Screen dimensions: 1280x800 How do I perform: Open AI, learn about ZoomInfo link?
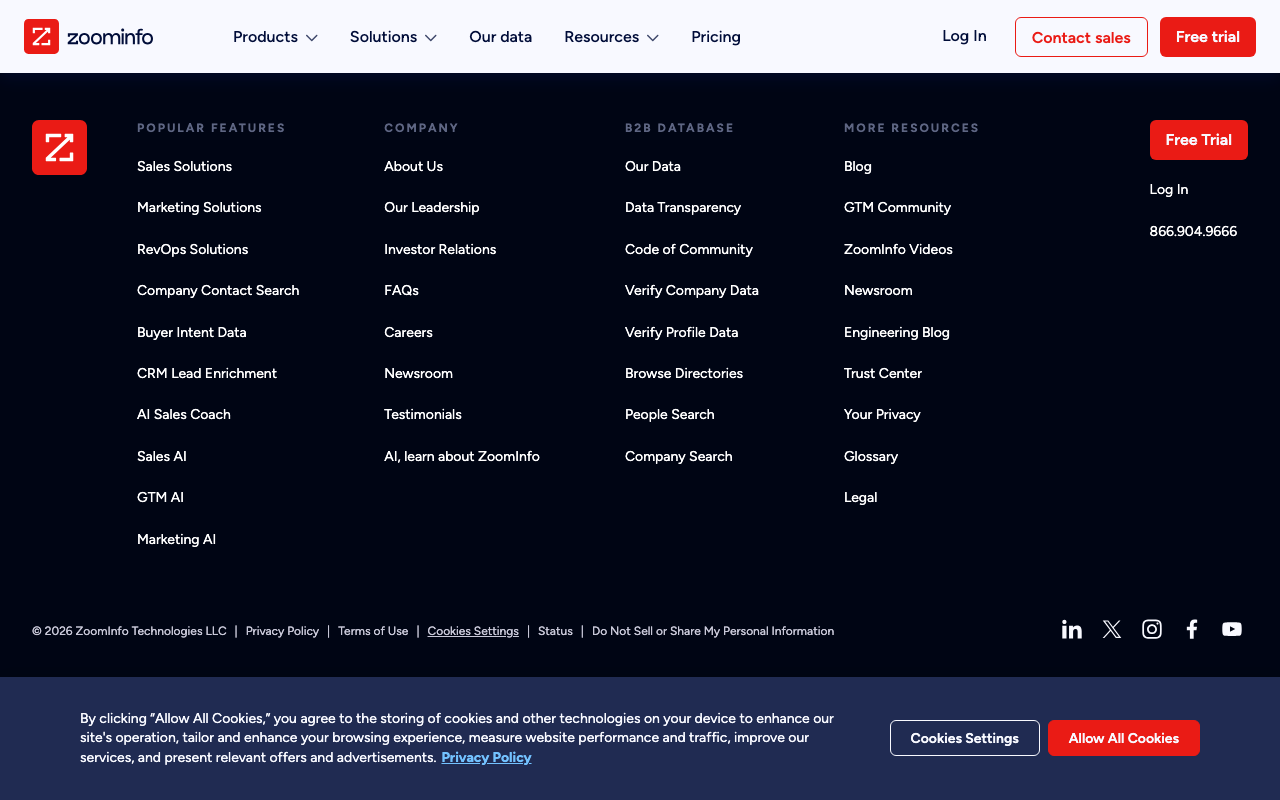[x=462, y=456]
